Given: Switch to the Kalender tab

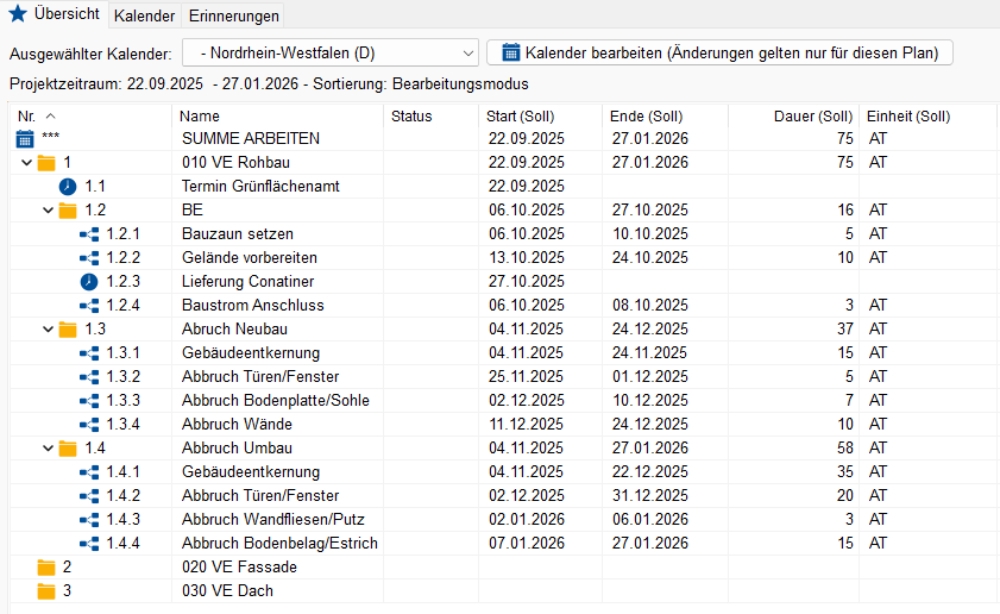Looking at the screenshot, I should (x=144, y=16).
